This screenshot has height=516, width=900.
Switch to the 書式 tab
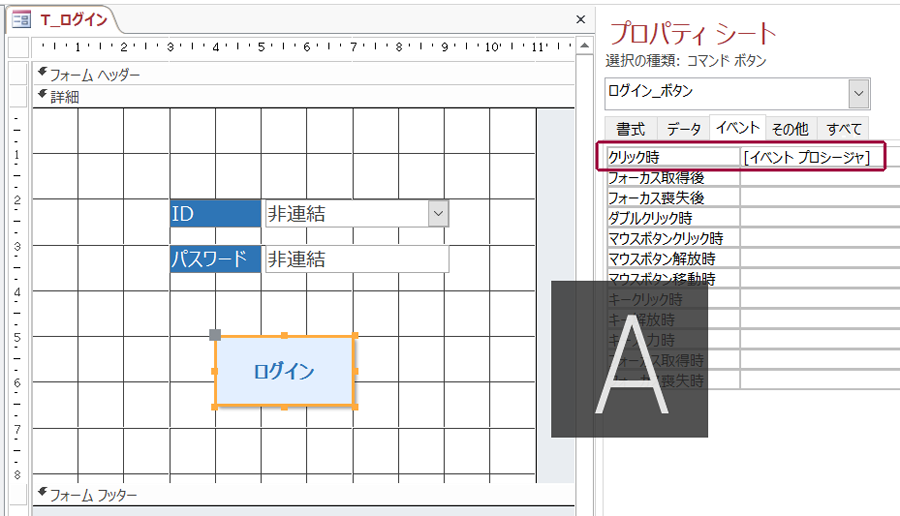(x=630, y=128)
